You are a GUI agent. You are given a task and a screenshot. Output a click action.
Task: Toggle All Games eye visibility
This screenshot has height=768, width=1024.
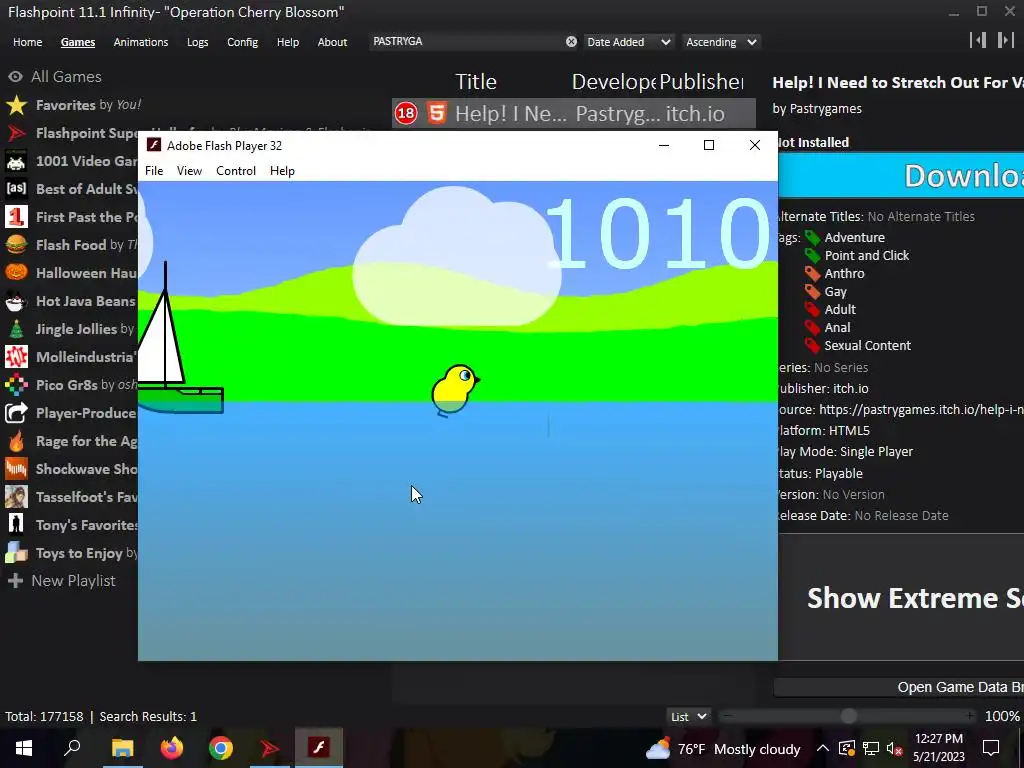click(x=15, y=77)
